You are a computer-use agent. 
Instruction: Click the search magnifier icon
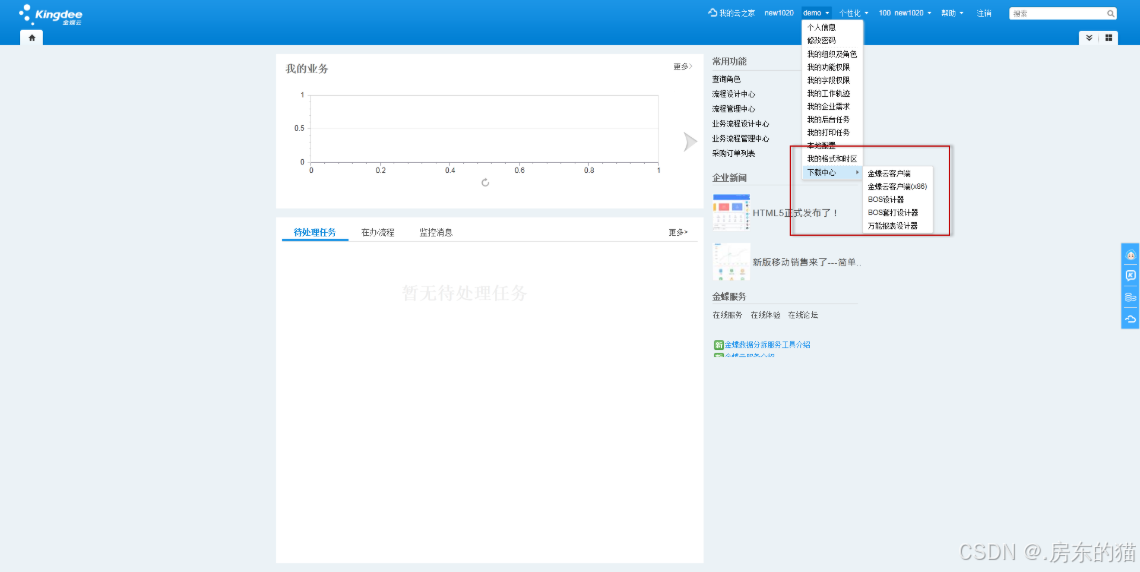tap(1110, 13)
